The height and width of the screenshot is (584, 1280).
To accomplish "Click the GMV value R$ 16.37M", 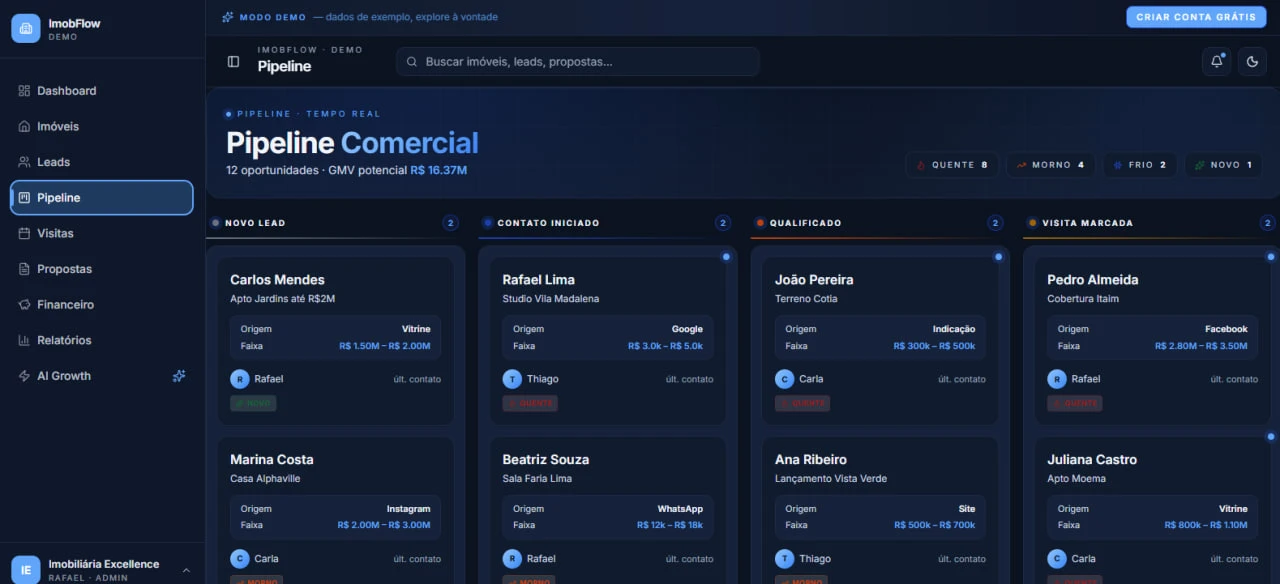I will [439, 171].
